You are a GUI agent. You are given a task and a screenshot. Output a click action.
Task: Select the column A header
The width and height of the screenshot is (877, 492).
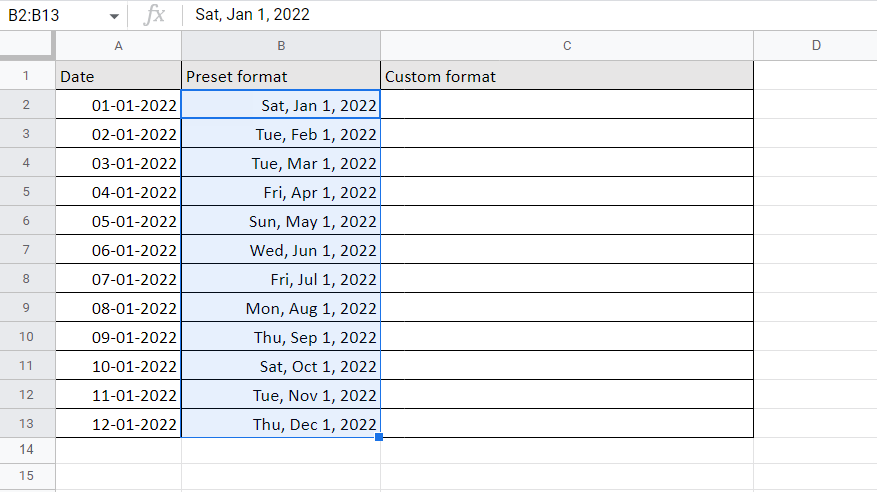pyautogui.click(x=119, y=46)
